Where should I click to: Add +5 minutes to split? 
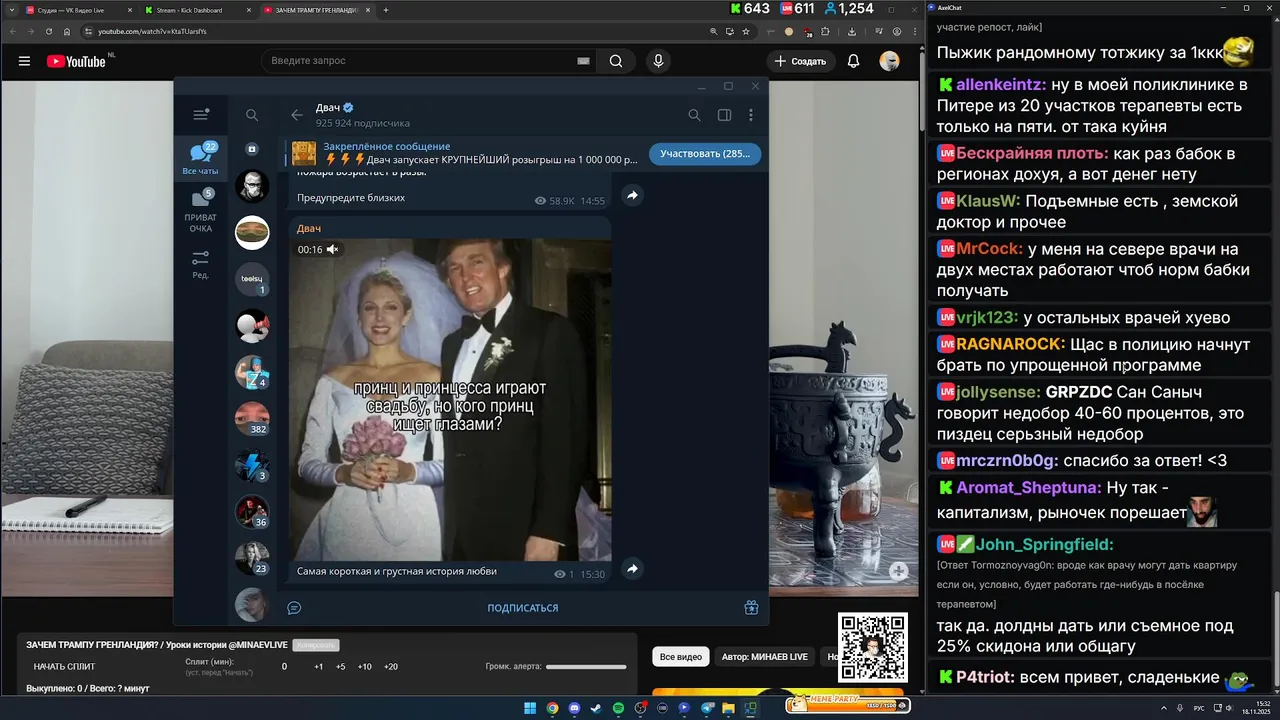coord(340,667)
